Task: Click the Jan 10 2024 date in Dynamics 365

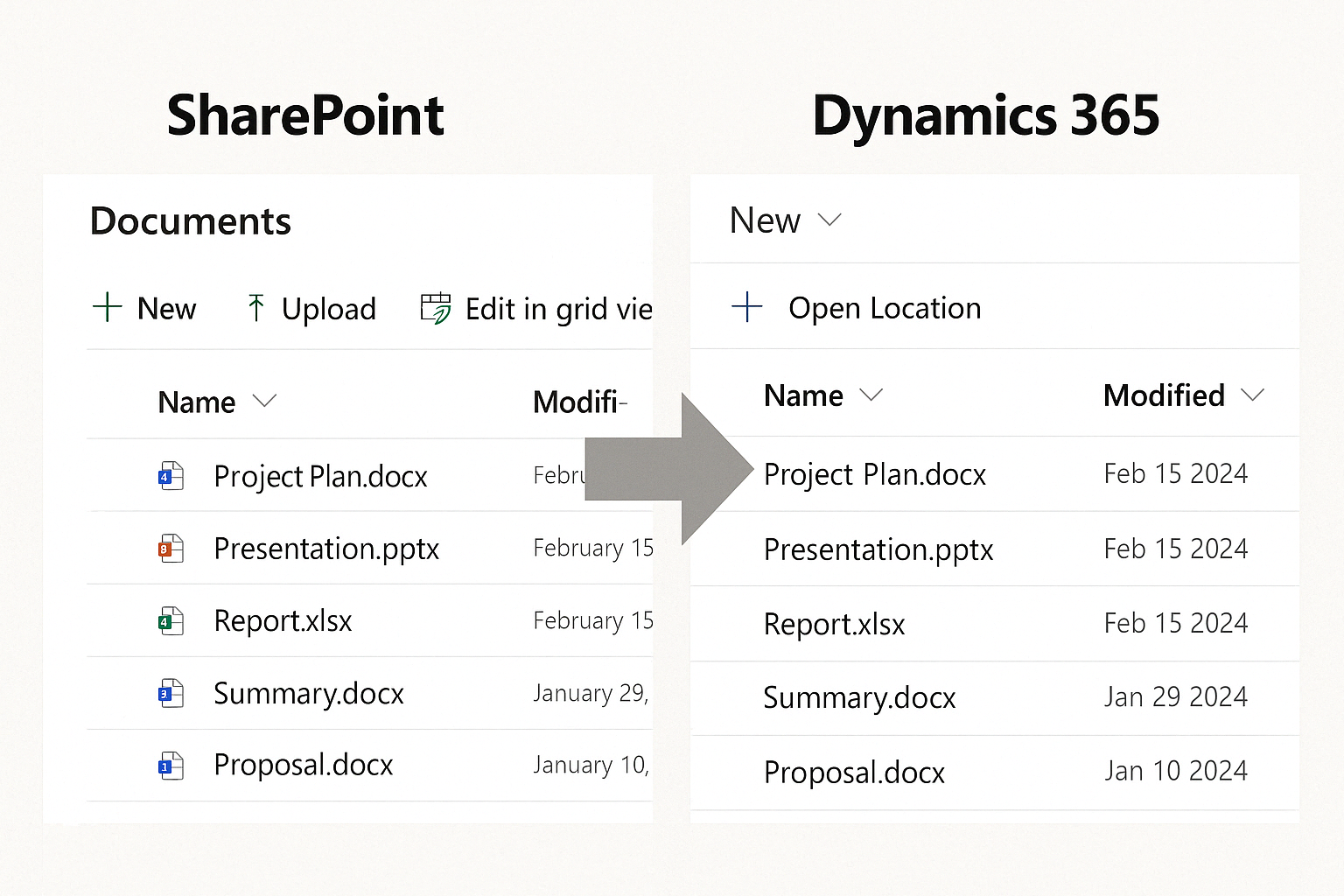Action: pos(1176,771)
